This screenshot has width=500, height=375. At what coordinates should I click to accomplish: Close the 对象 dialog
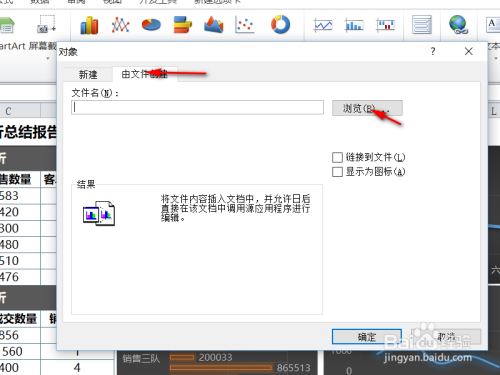(469, 51)
